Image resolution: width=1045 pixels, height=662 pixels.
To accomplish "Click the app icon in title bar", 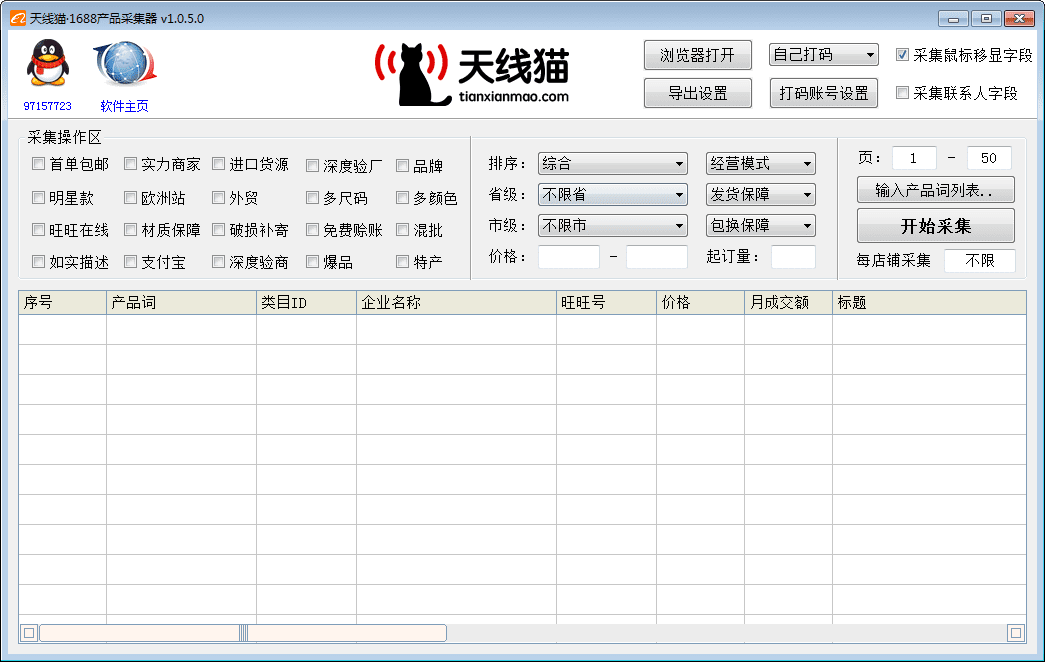I will (18, 18).
